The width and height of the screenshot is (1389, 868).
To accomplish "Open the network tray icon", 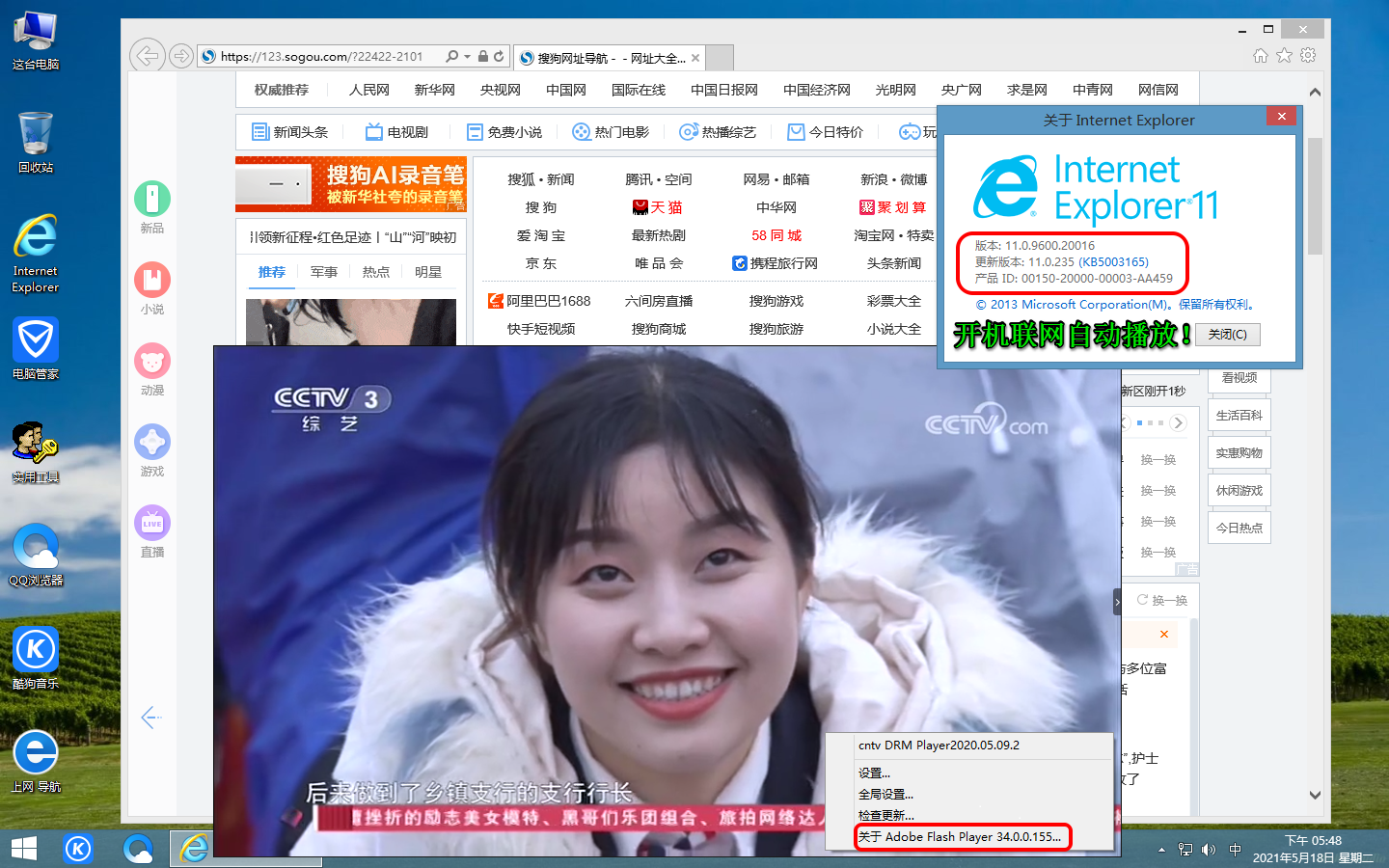I will point(1185,850).
